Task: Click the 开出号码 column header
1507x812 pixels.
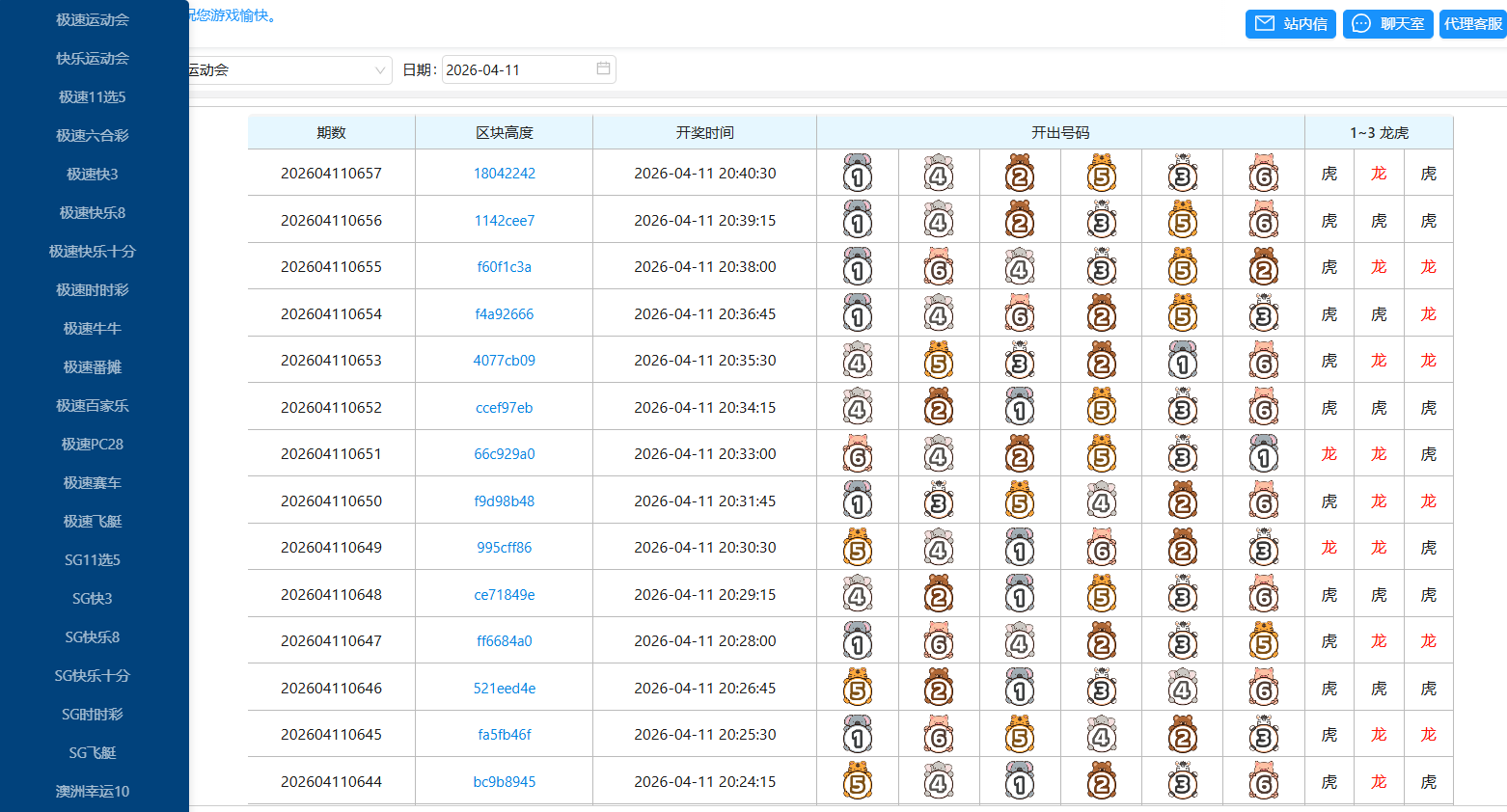Action: (x=1059, y=133)
